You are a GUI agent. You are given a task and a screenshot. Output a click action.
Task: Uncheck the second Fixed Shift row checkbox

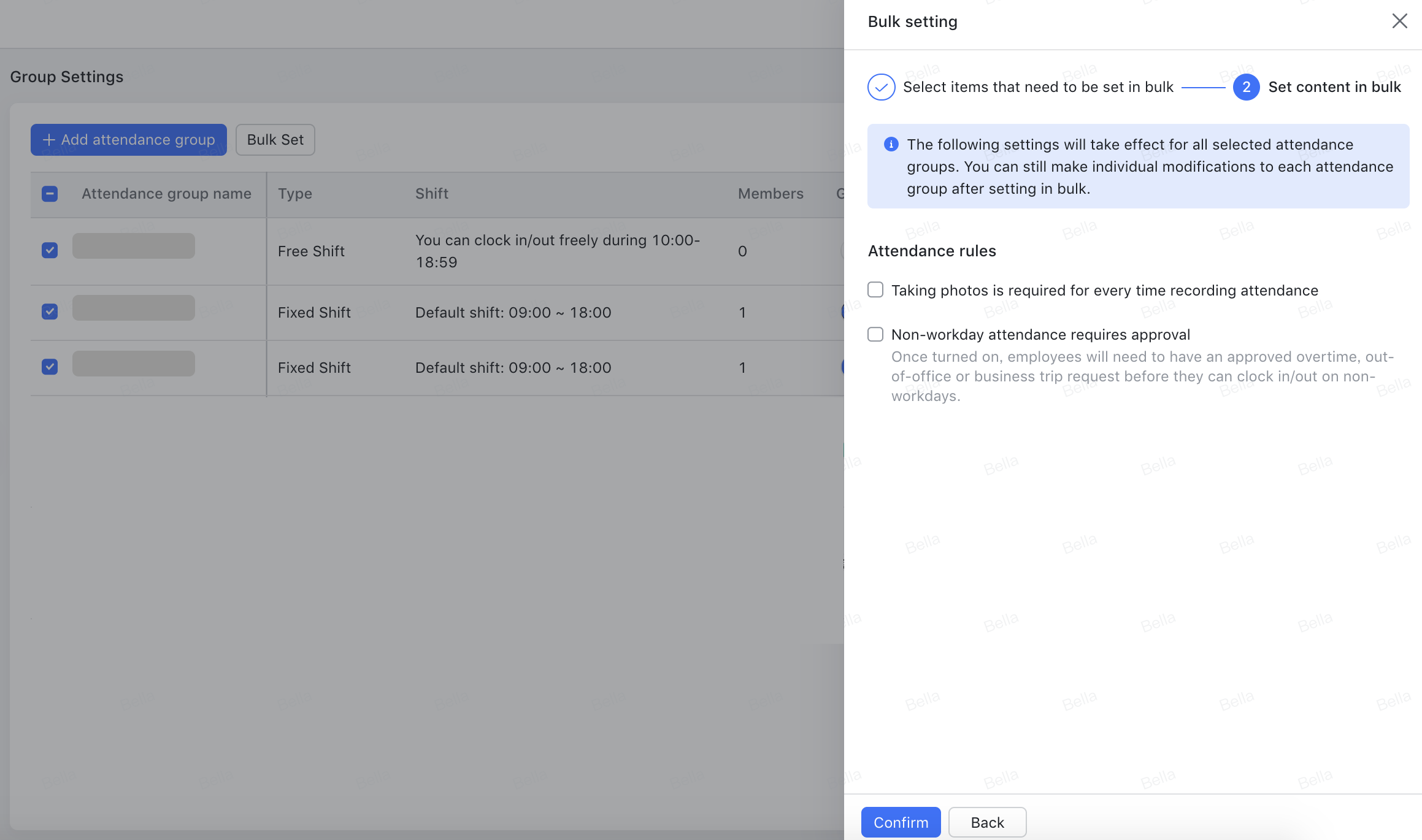[49, 367]
